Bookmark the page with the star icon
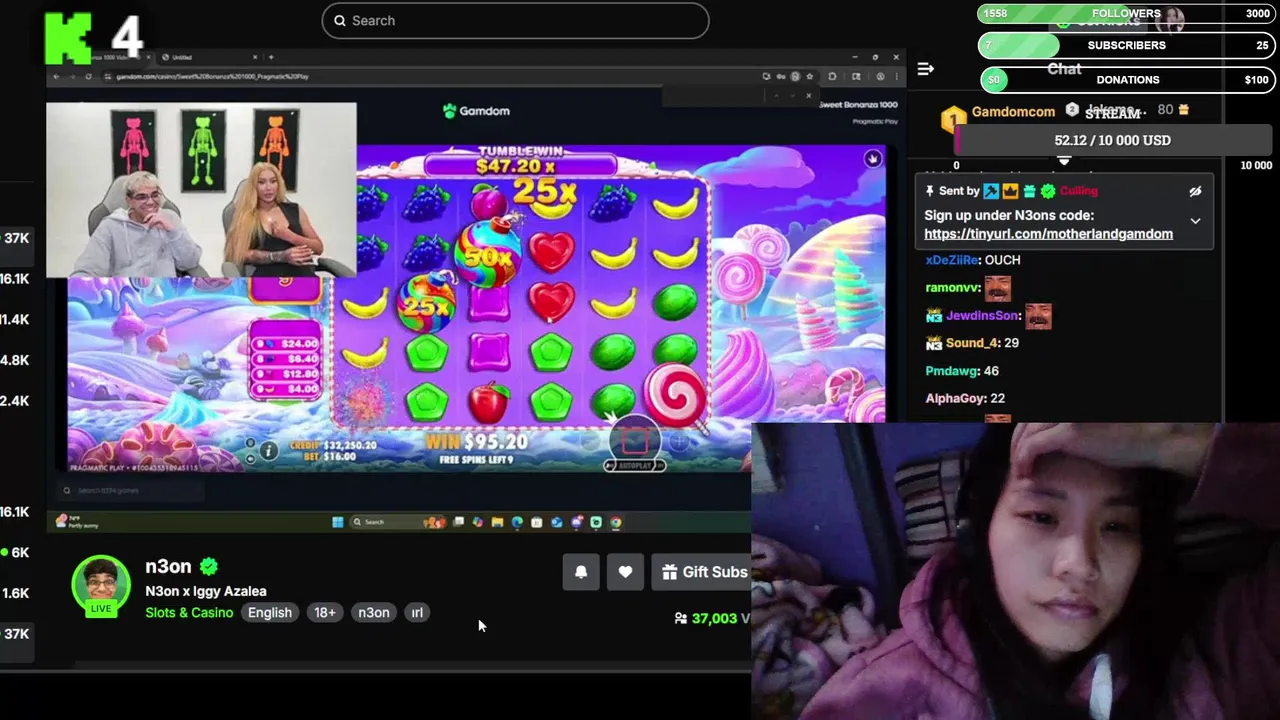 click(810, 77)
